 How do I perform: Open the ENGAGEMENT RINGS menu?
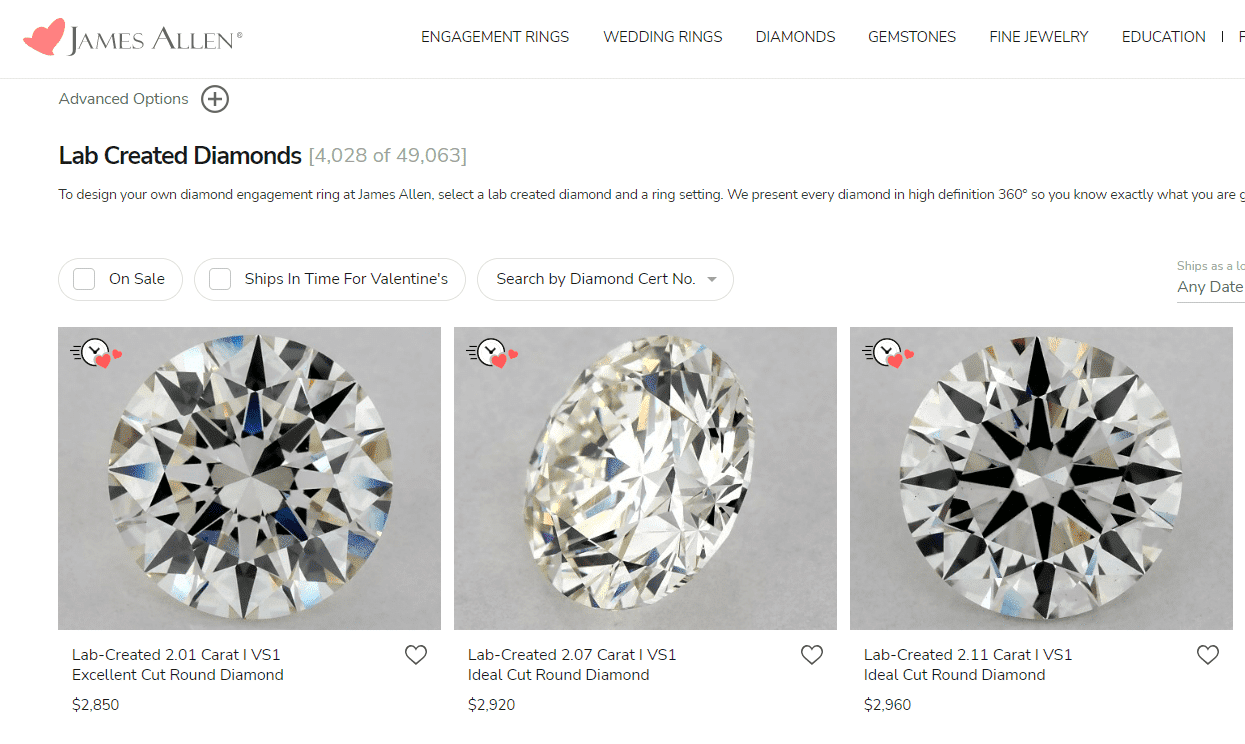495,36
